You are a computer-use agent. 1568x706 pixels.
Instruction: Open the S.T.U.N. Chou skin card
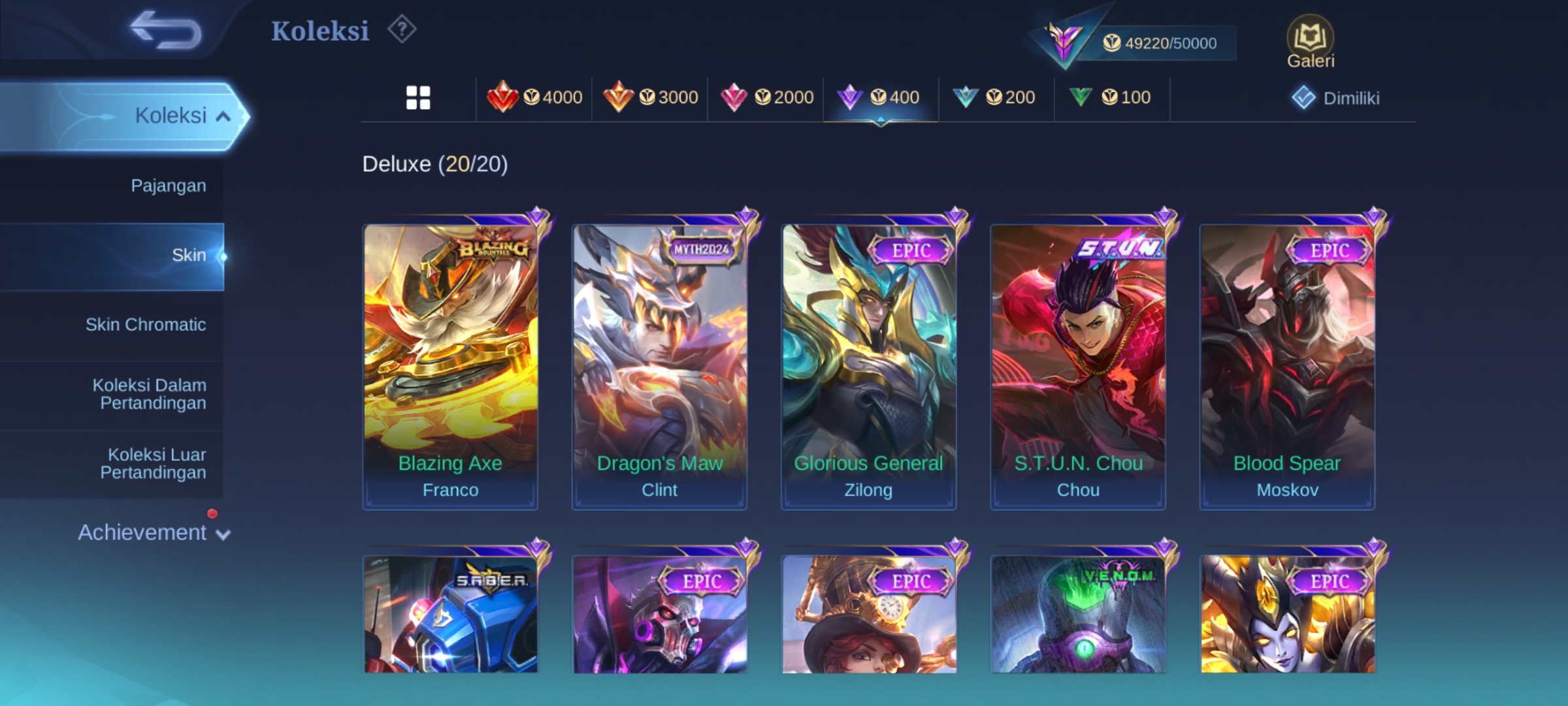click(1078, 366)
